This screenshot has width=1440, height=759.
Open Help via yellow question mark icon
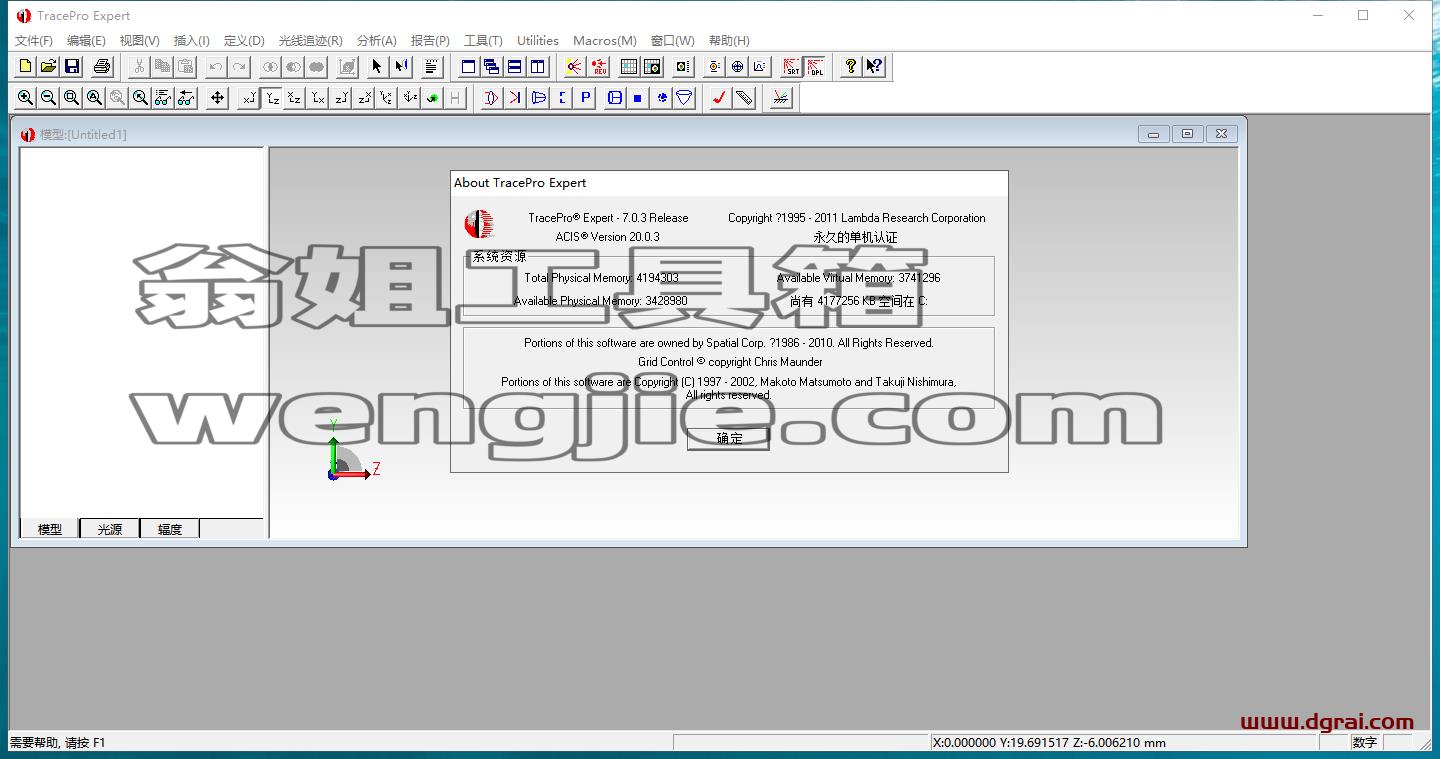coord(850,67)
